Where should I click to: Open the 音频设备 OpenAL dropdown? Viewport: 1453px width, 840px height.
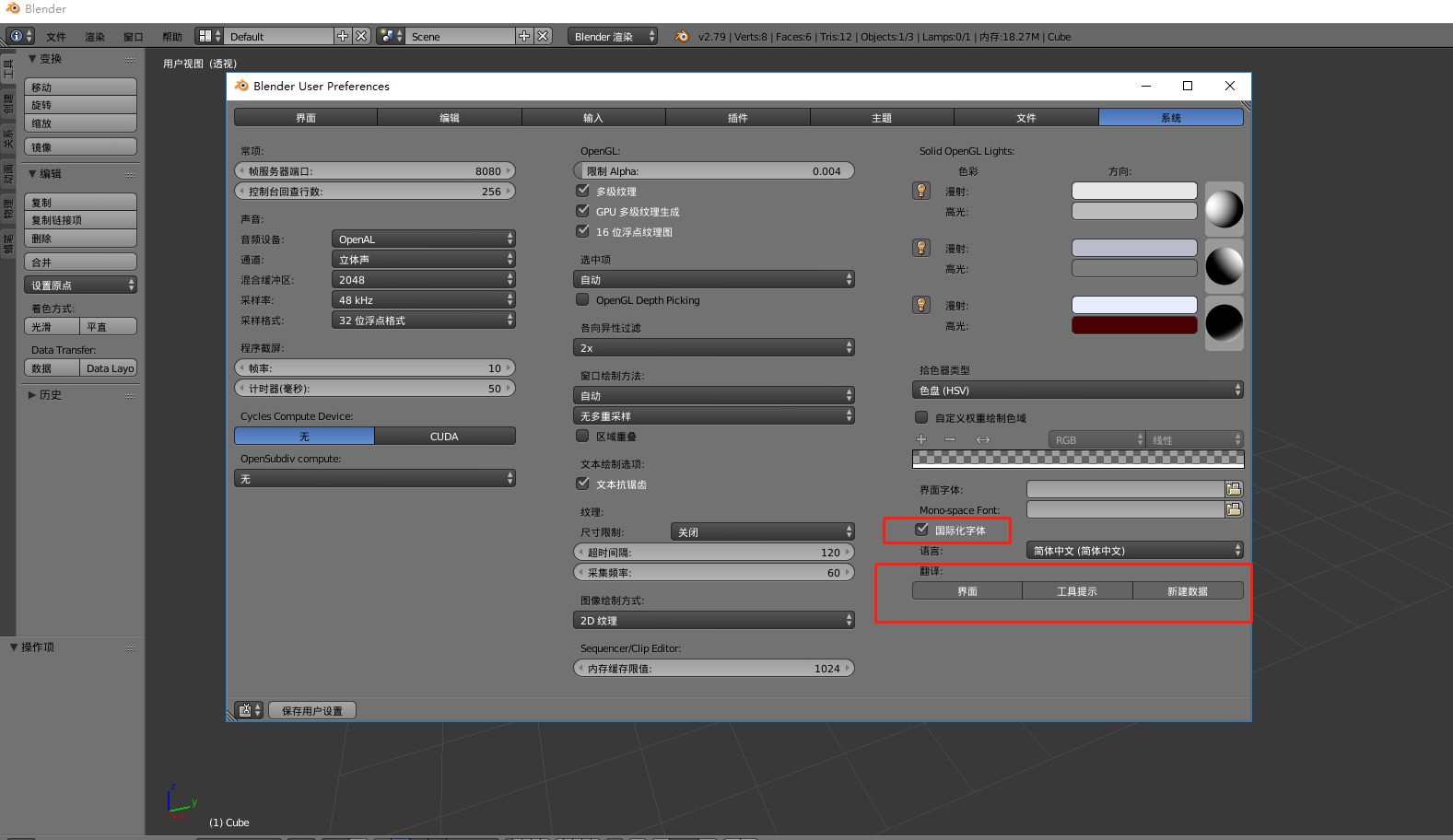click(423, 239)
